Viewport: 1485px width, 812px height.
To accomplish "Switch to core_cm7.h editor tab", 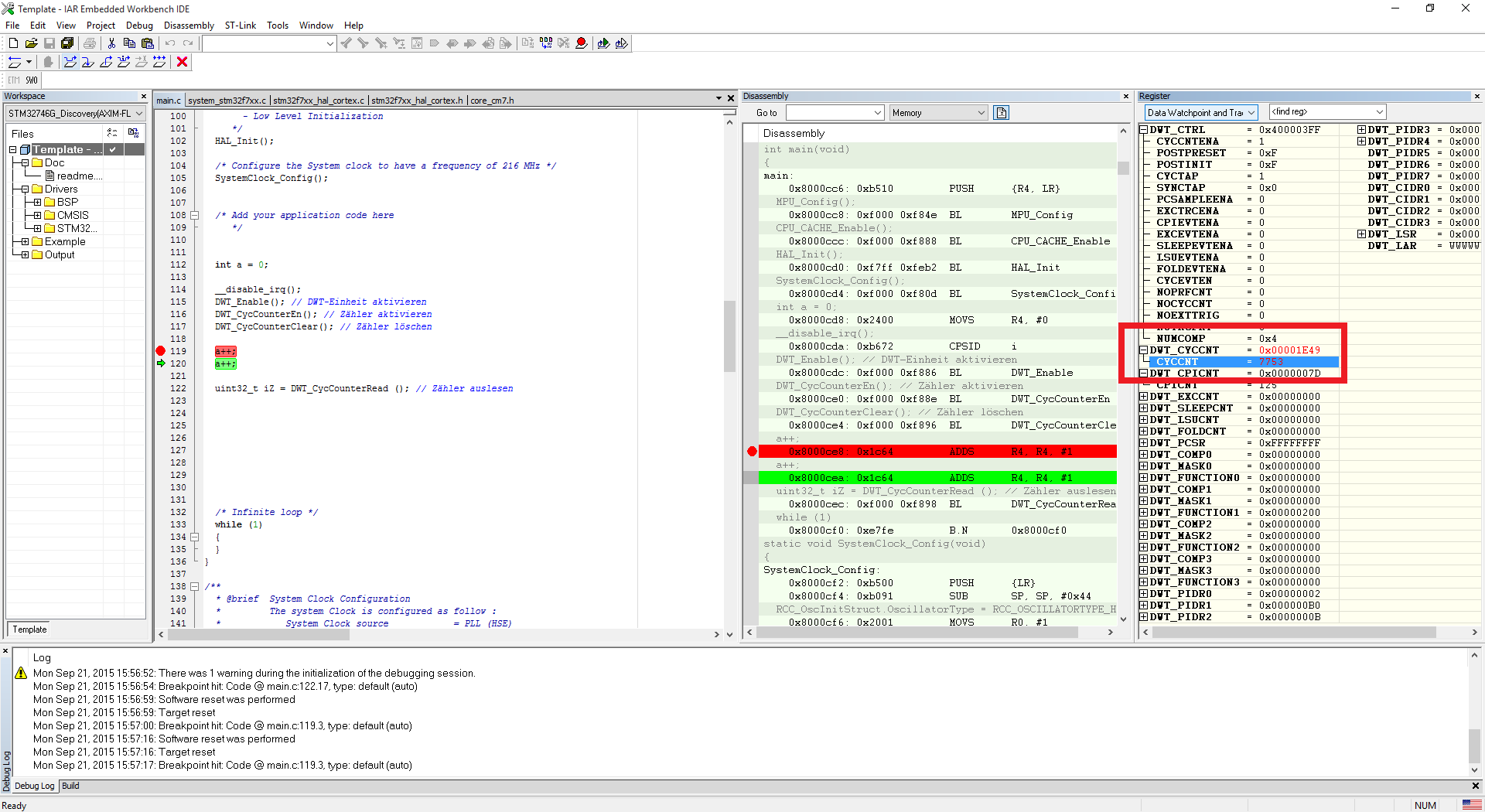I will point(492,101).
